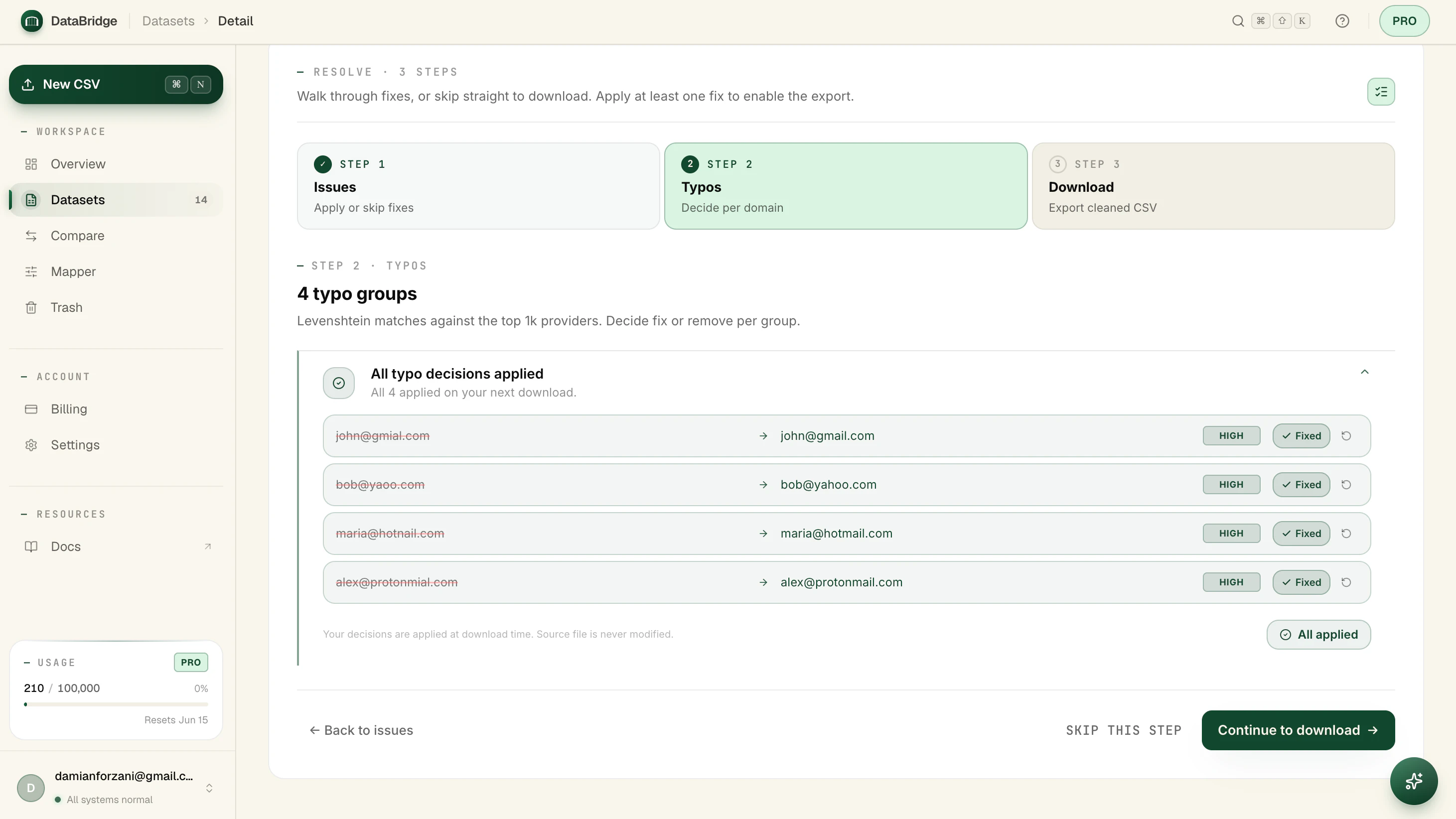The image size is (1456, 819).
Task: Click struck-through john@gmial.com text
Action: point(383,436)
